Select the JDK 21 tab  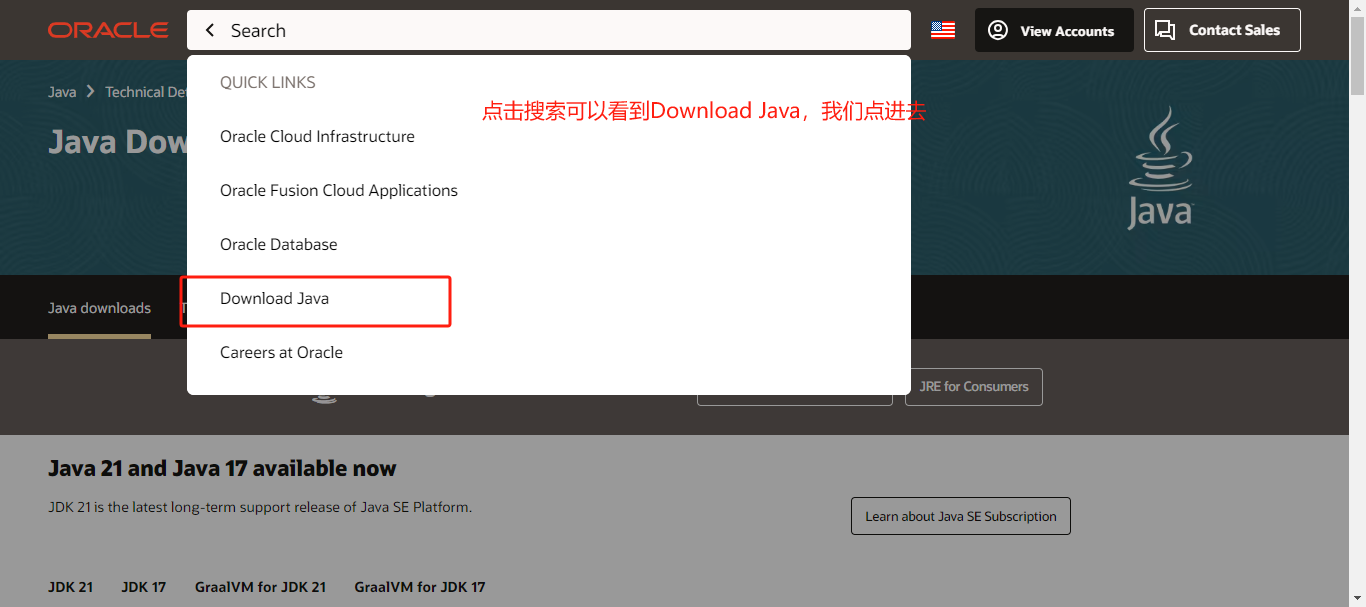coord(70,587)
